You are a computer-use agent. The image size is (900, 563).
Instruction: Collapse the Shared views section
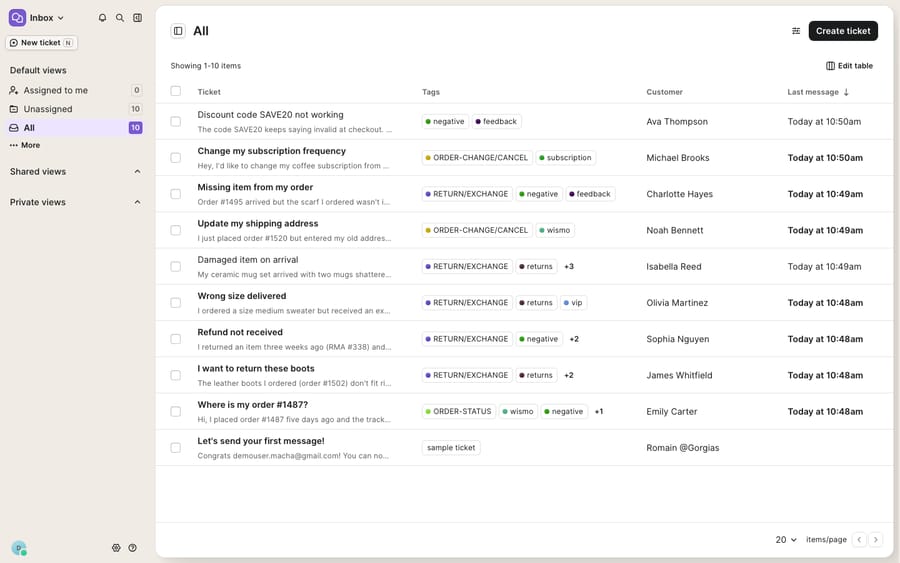coord(138,172)
